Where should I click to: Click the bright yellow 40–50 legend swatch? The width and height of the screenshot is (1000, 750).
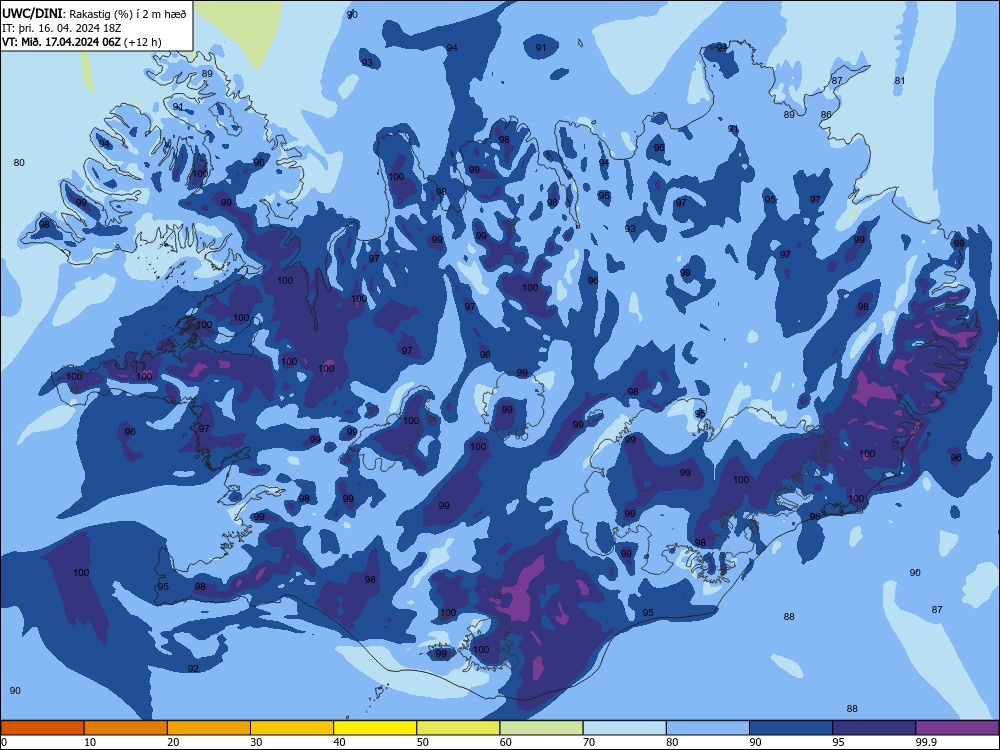point(375,728)
